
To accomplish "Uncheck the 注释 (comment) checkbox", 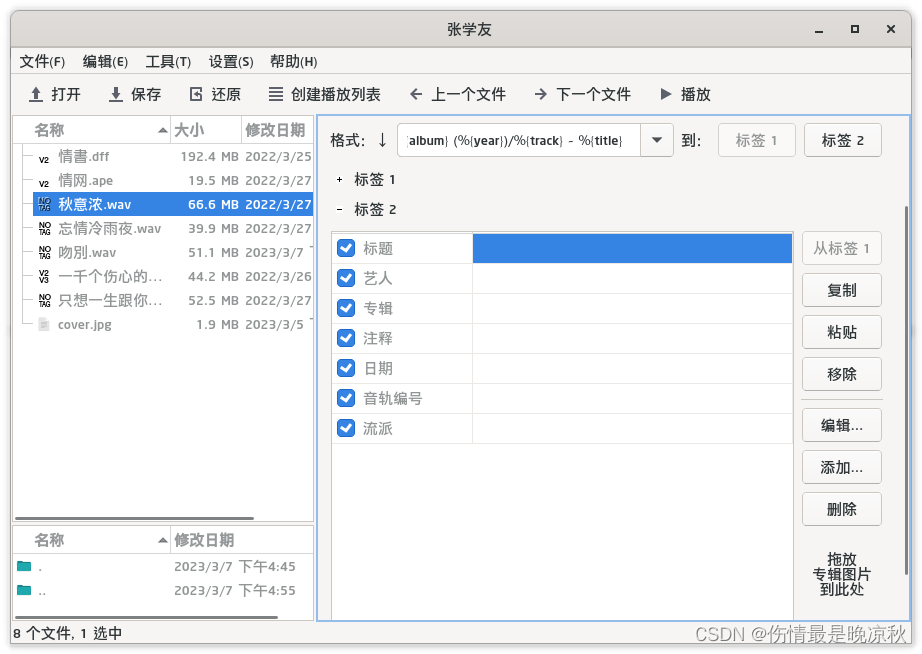I will pyautogui.click(x=346, y=338).
